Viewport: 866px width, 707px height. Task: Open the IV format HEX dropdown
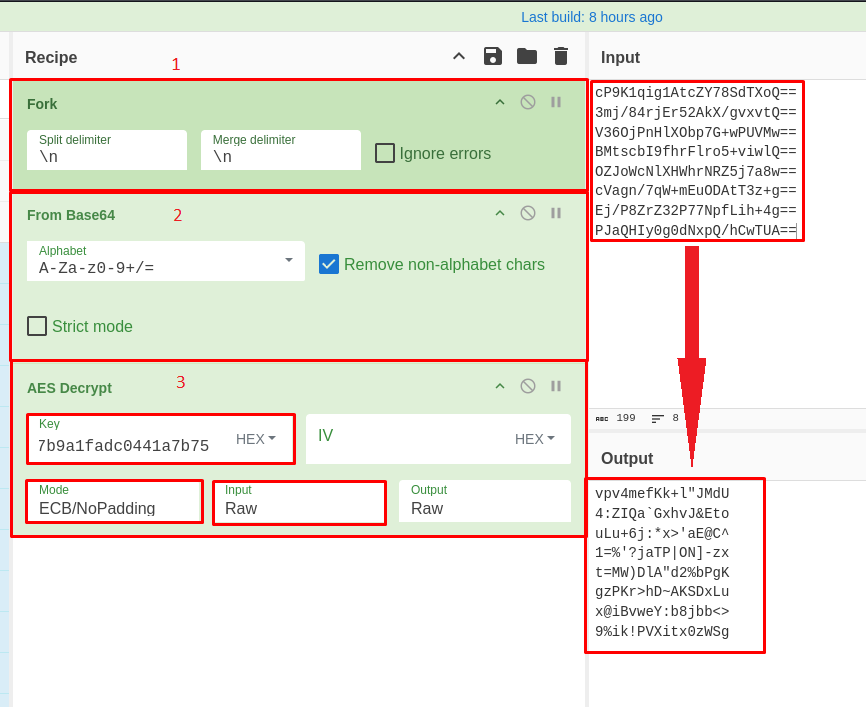pyautogui.click(x=535, y=439)
